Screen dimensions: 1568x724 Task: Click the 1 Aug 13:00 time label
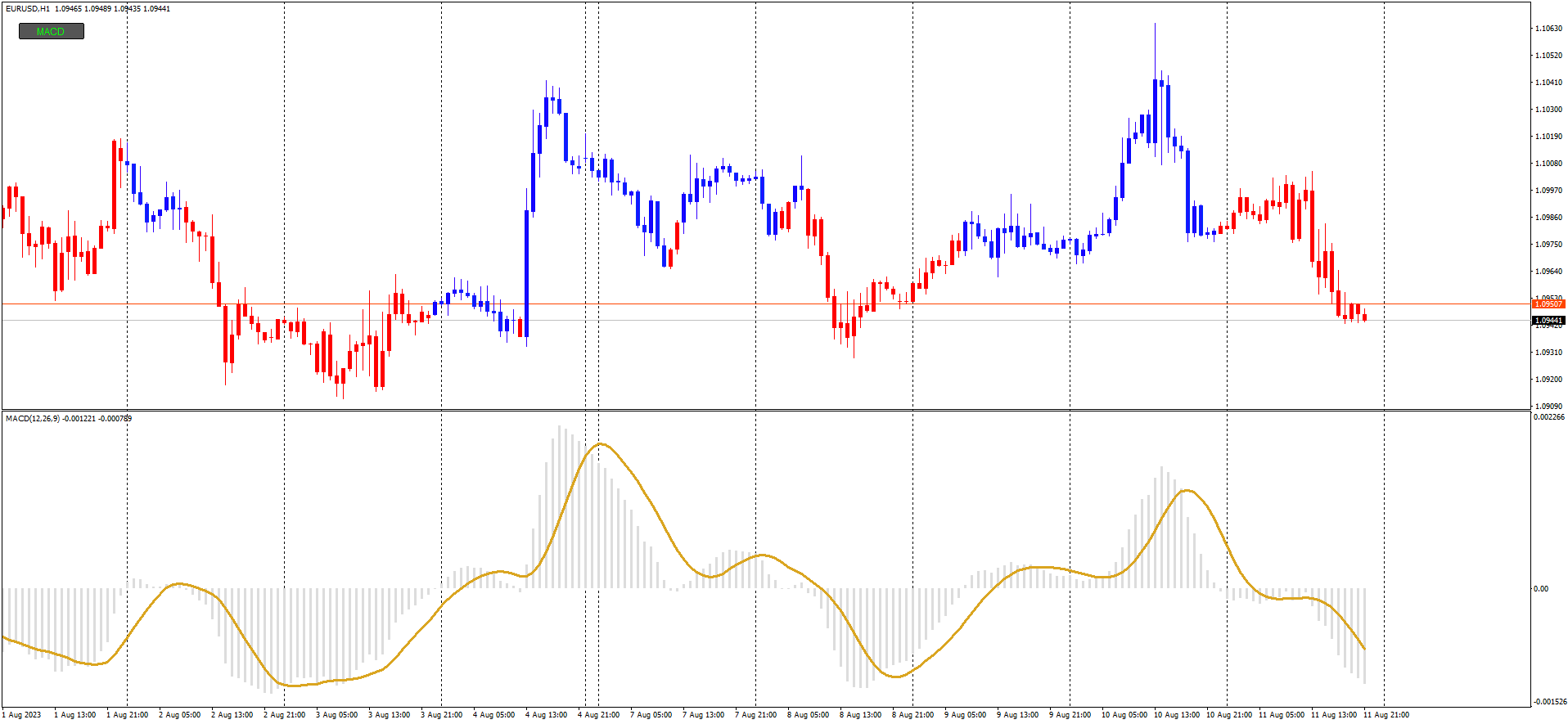coord(74,715)
